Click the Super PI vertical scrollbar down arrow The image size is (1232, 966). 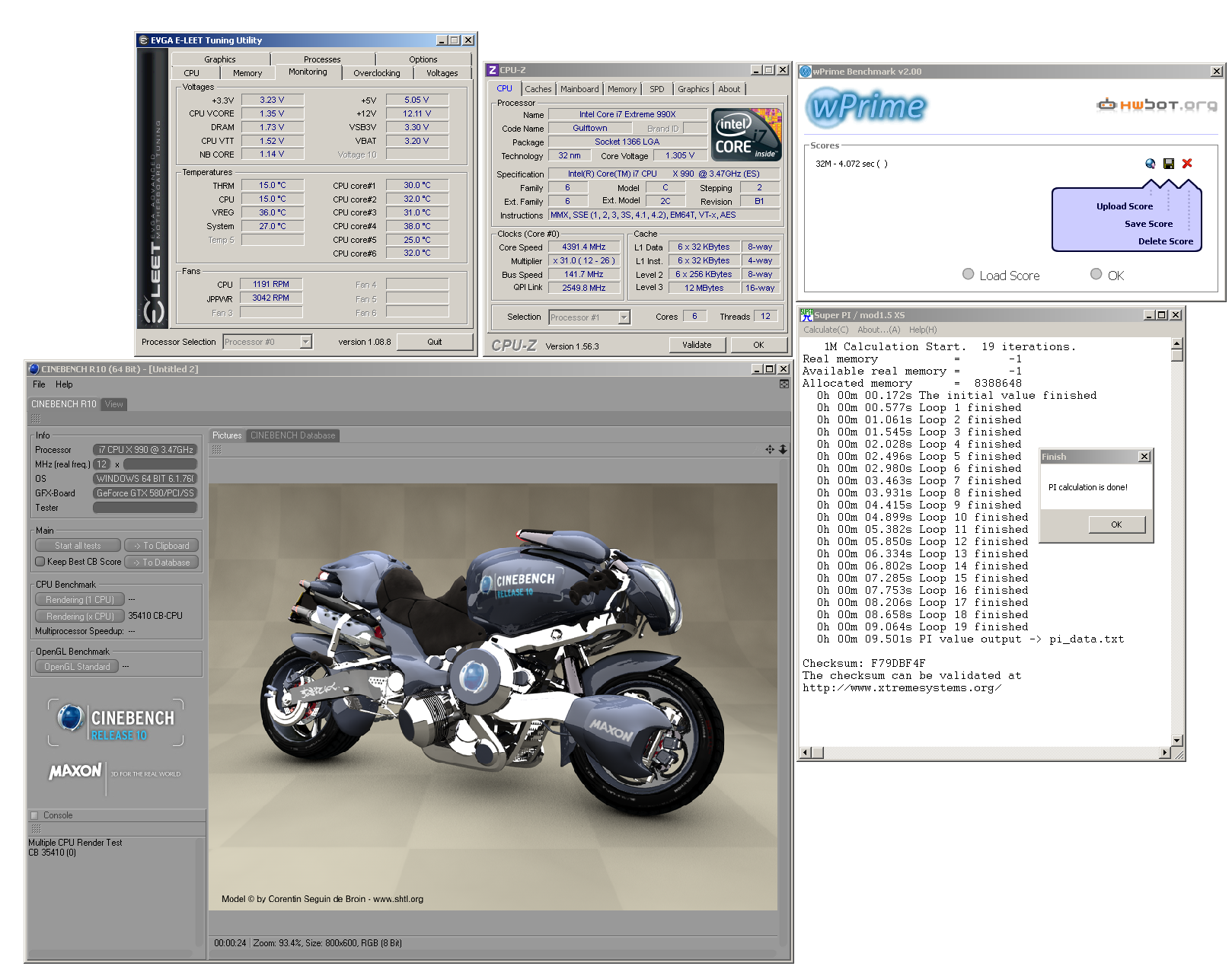click(1177, 741)
